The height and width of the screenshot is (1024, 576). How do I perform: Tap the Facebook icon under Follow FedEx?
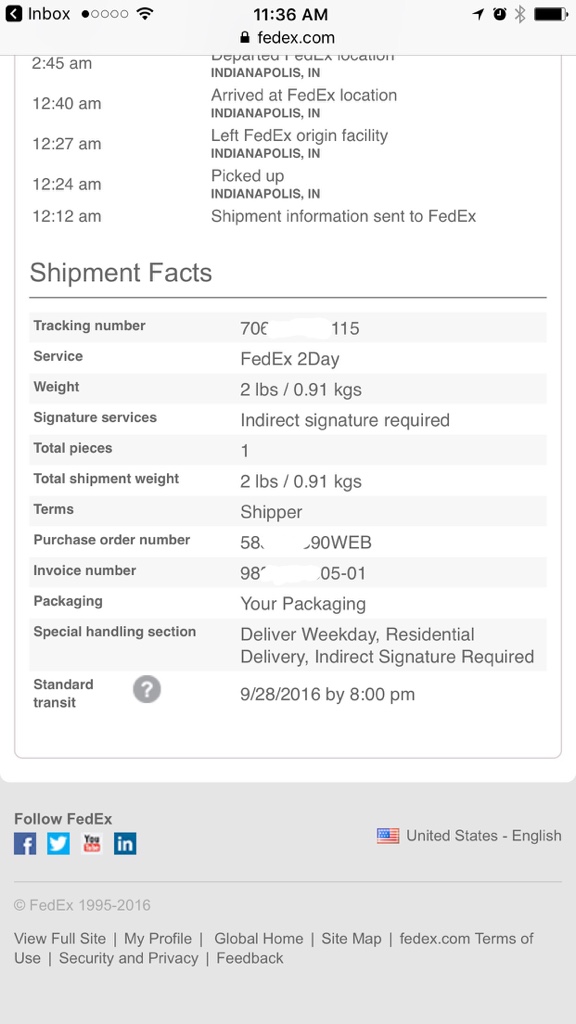pos(25,844)
